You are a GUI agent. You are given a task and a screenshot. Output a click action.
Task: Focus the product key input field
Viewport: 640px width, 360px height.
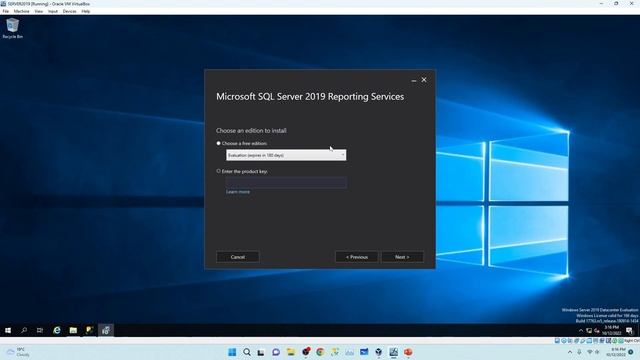[286, 182]
